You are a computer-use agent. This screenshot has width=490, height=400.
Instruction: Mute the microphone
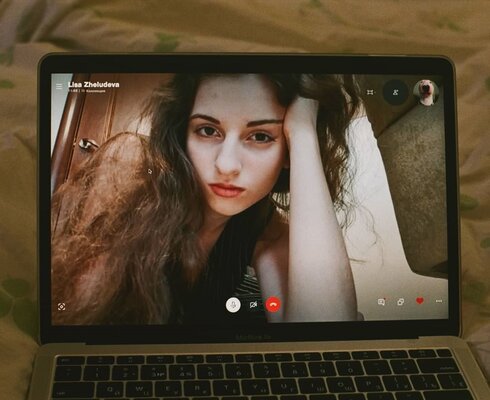pyautogui.click(x=233, y=305)
